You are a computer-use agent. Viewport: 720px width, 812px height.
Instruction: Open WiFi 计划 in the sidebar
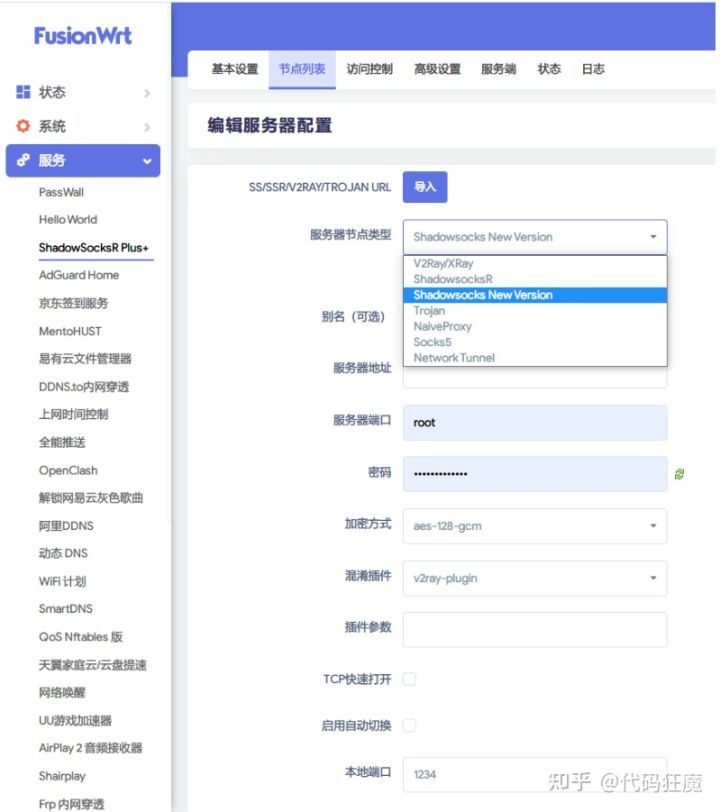pos(63,581)
